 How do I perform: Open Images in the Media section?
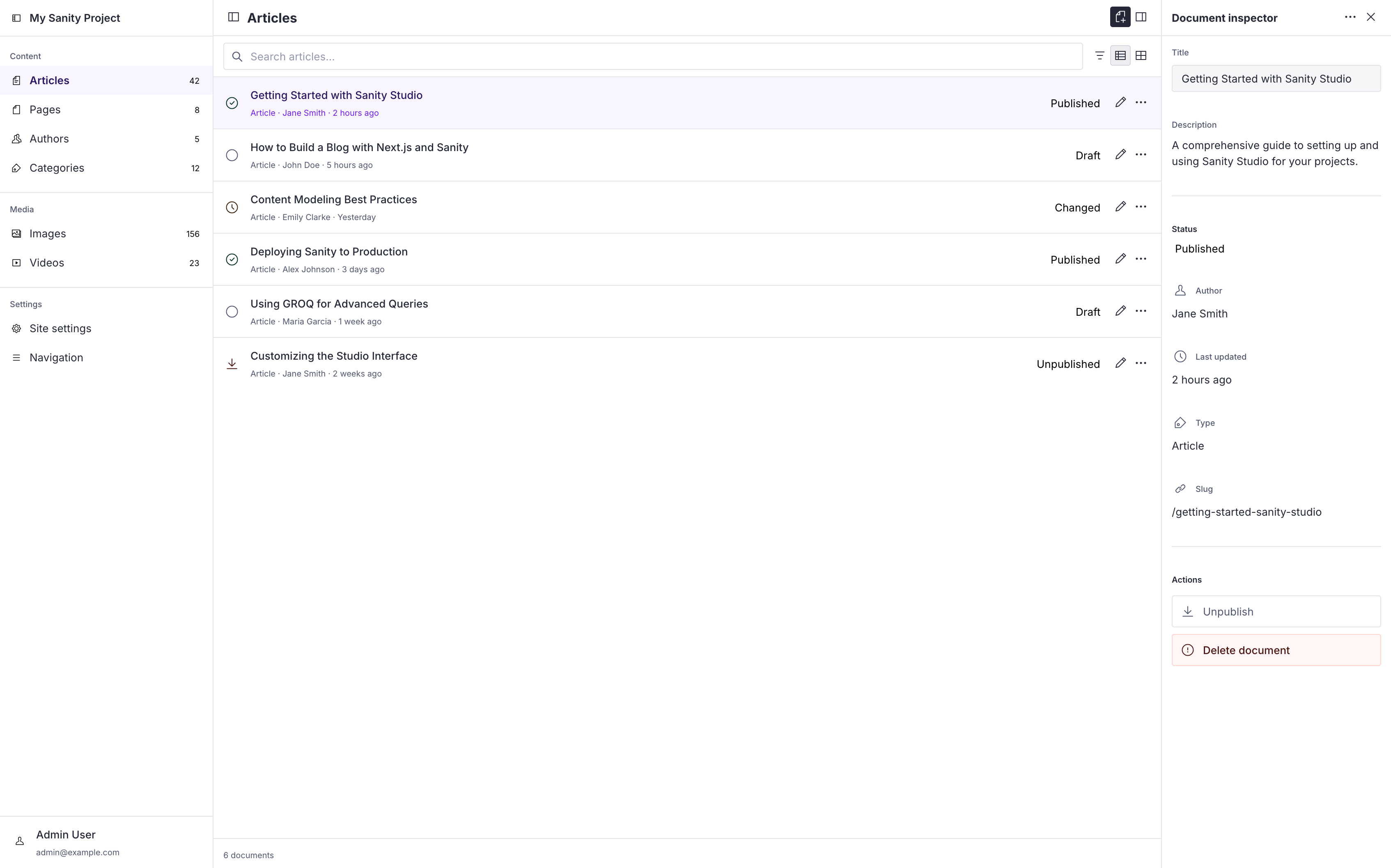(106, 234)
